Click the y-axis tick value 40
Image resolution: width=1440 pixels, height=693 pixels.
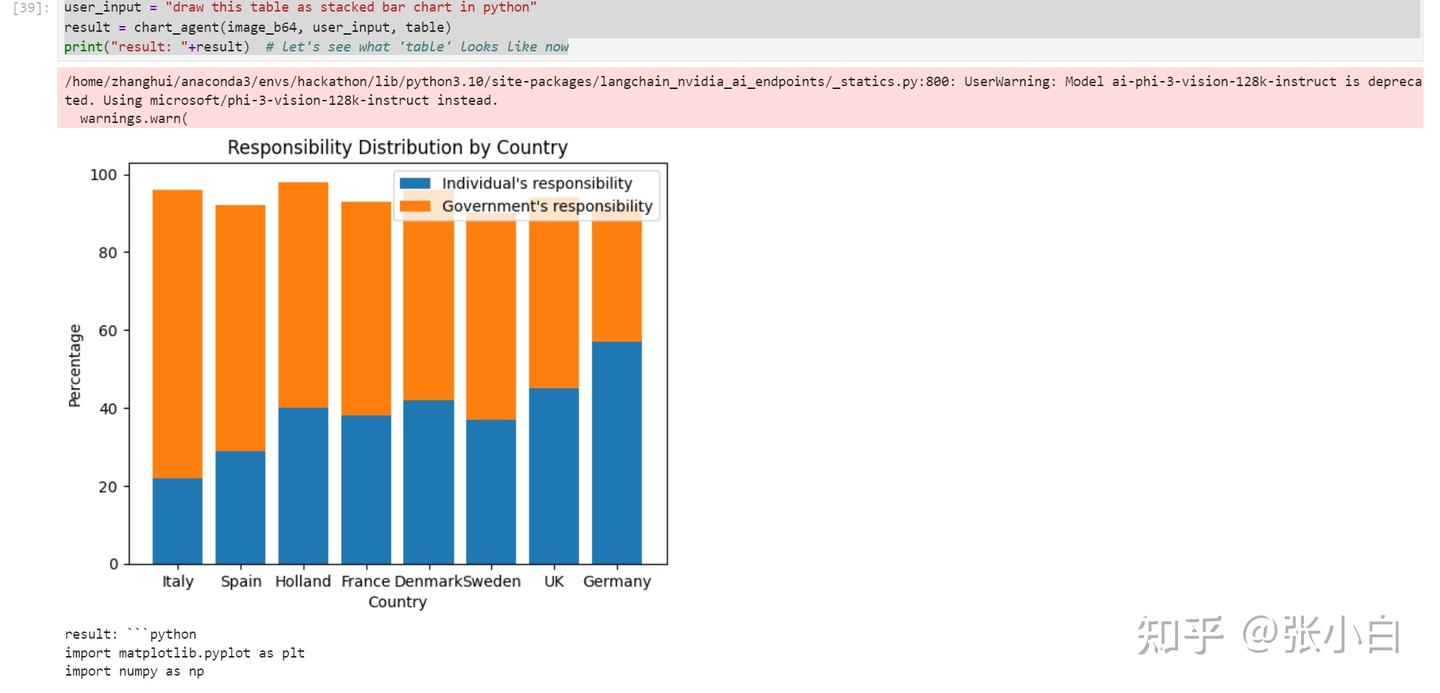point(108,409)
